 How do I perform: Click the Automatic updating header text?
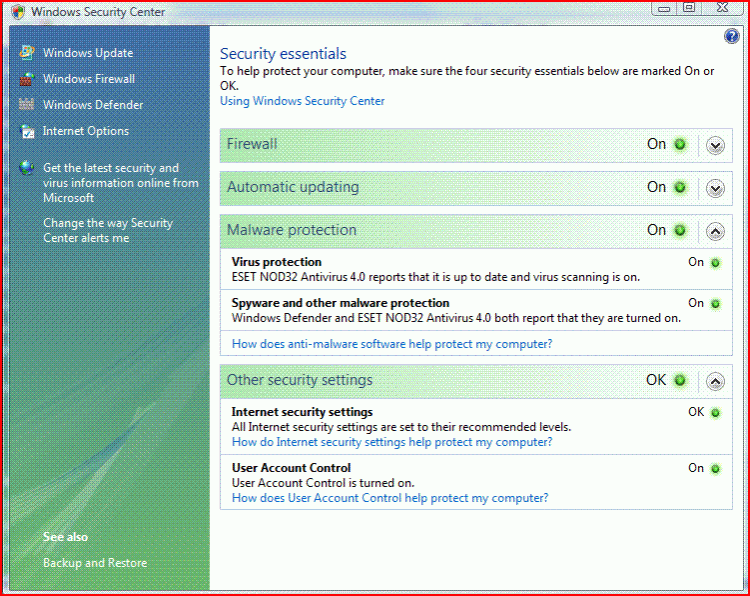tap(293, 187)
